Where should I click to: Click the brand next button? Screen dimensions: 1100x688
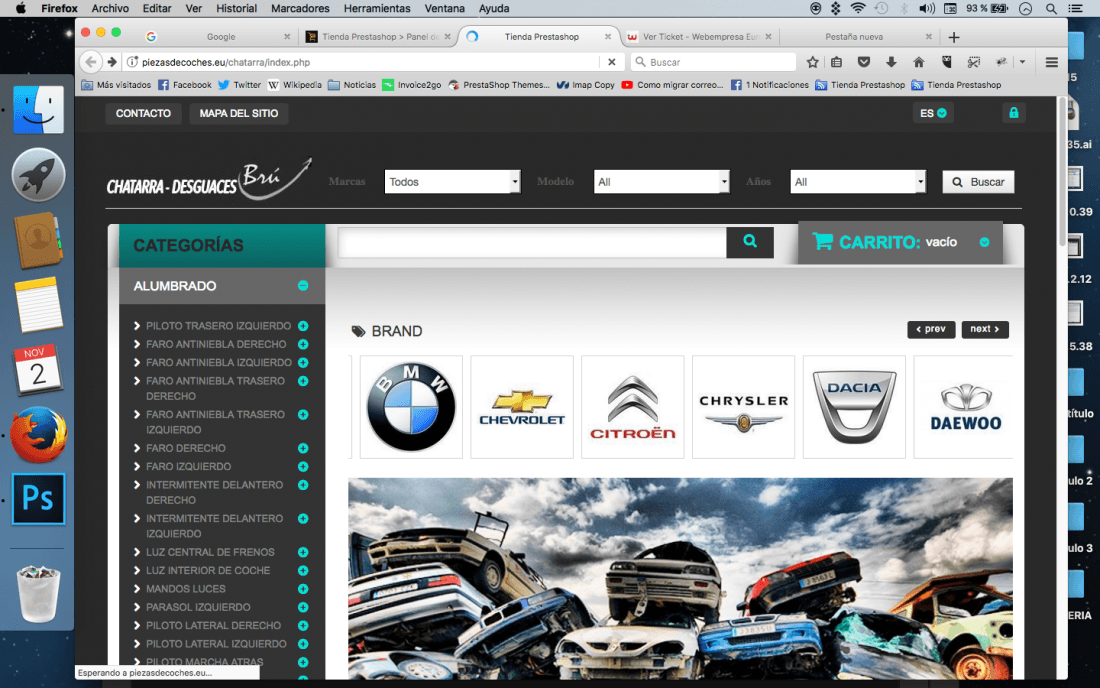pos(985,329)
